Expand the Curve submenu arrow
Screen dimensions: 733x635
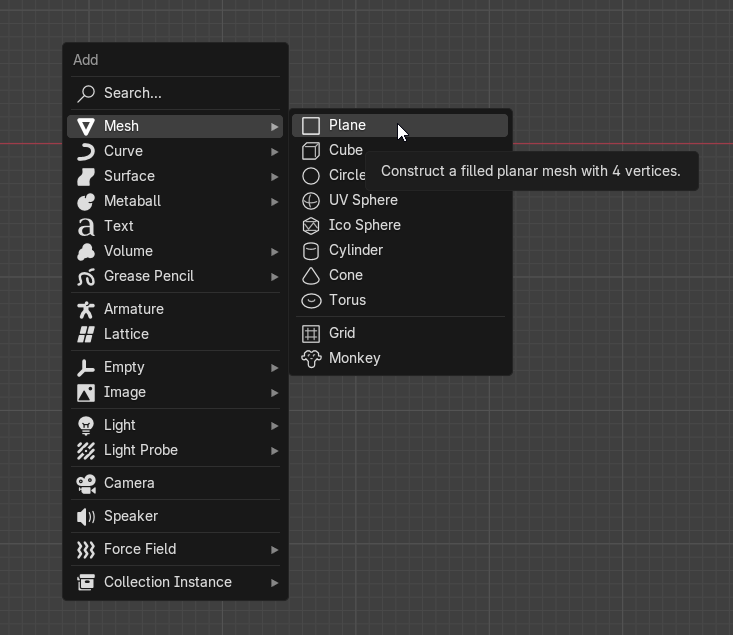pyautogui.click(x=274, y=151)
